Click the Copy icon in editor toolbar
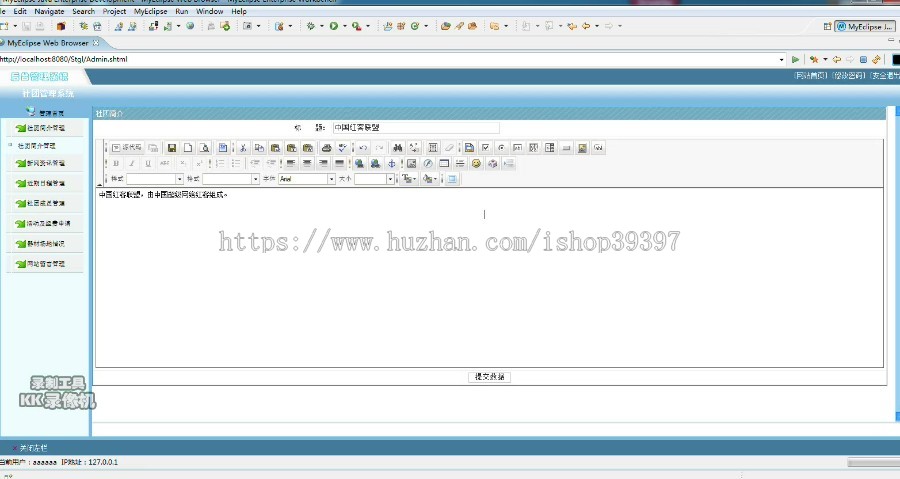900x479 pixels. tap(259, 148)
